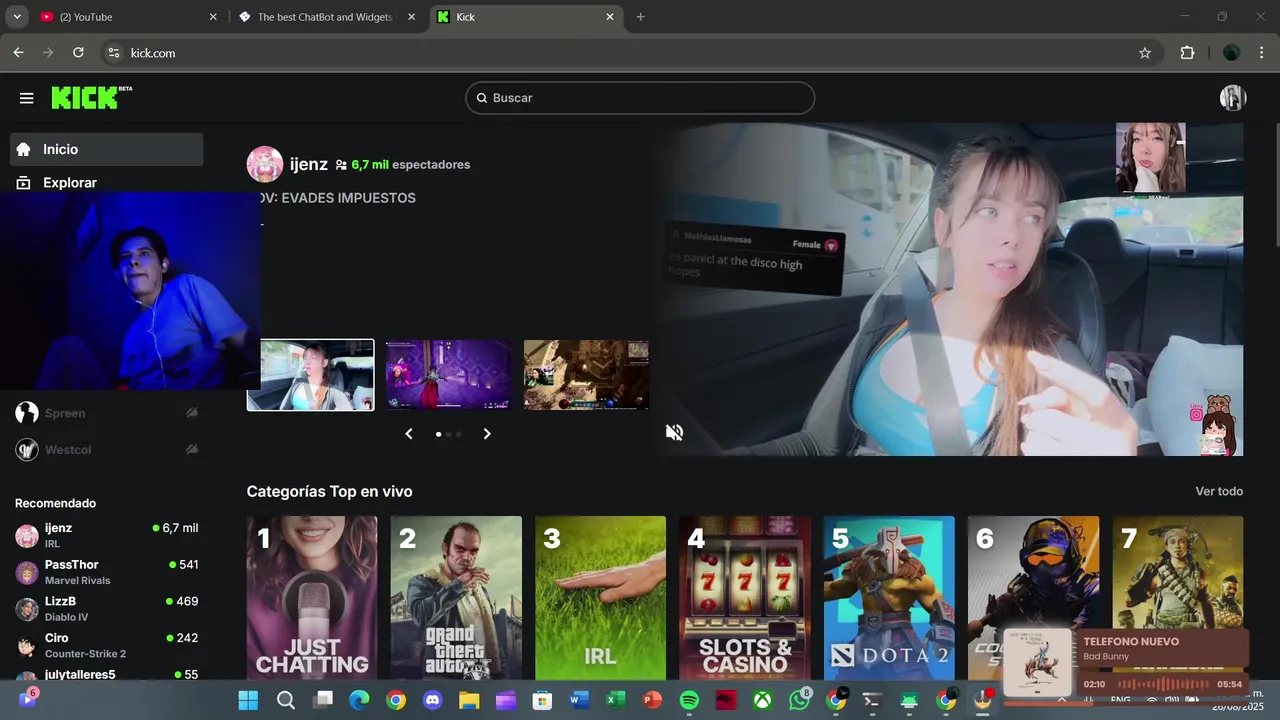Open the profile avatar menu
The height and width of the screenshot is (720, 1280).
click(1232, 98)
